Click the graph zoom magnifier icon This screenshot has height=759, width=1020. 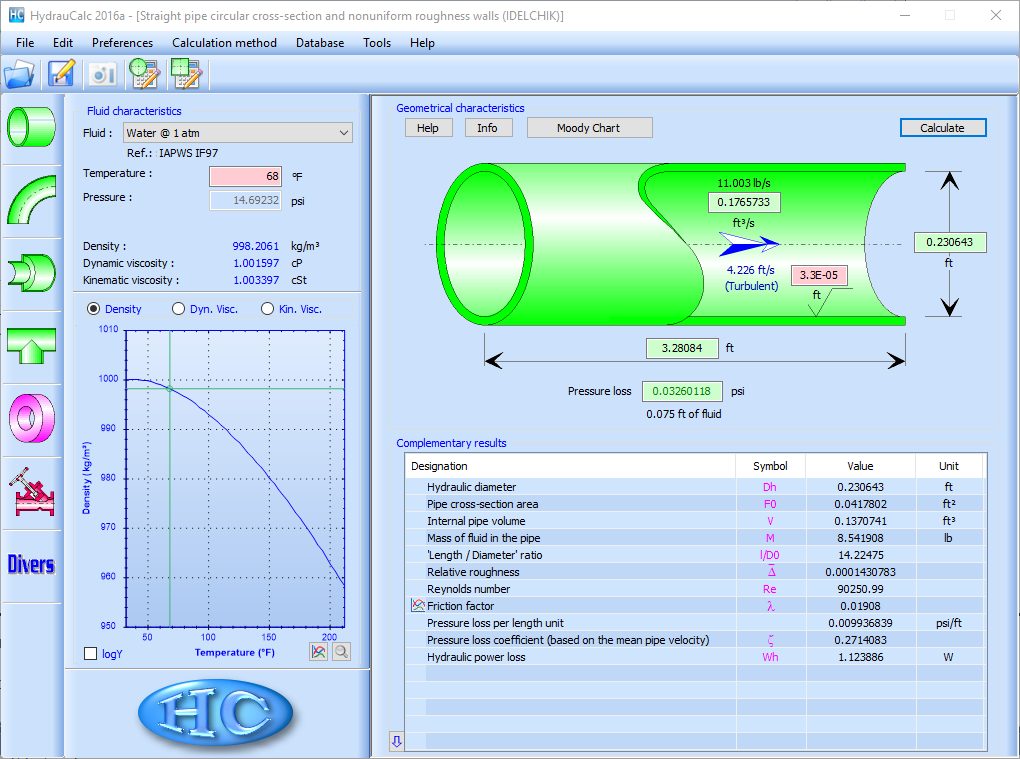tap(341, 651)
